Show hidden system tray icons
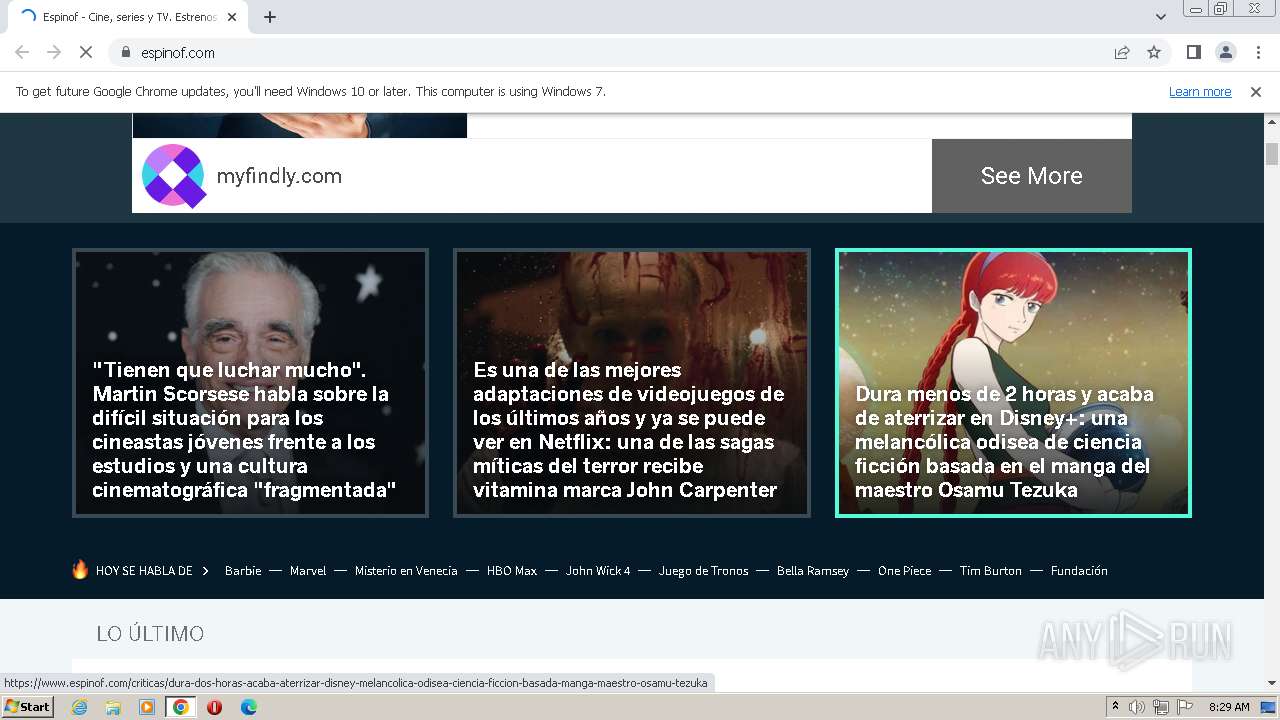1280x720 pixels. (x=1115, y=707)
